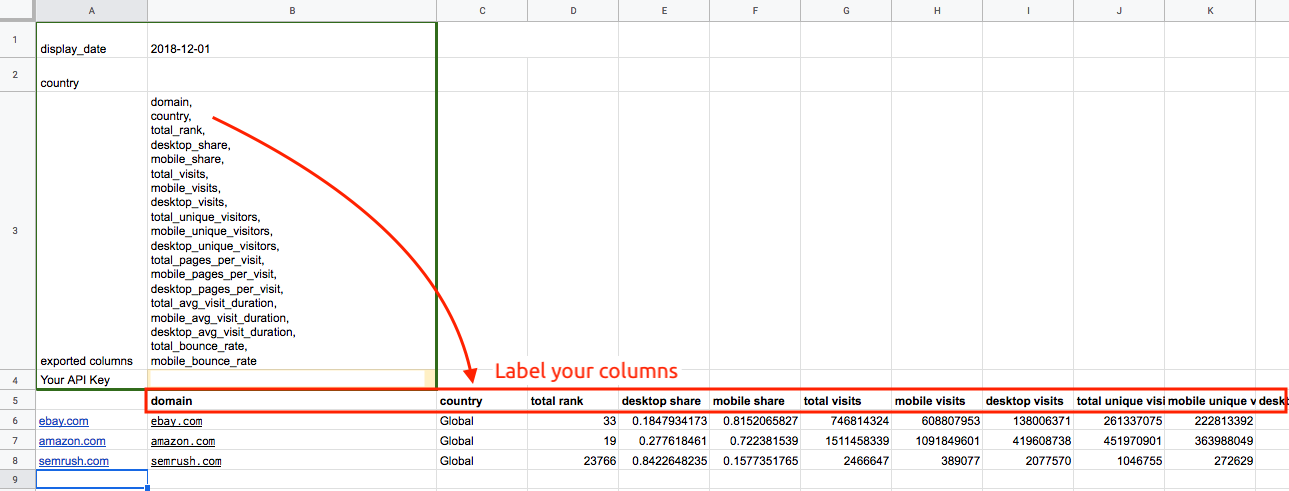This screenshot has width=1289, height=491.
Task: Click the domain header cell in row 5
Action: pyautogui.click(x=292, y=401)
